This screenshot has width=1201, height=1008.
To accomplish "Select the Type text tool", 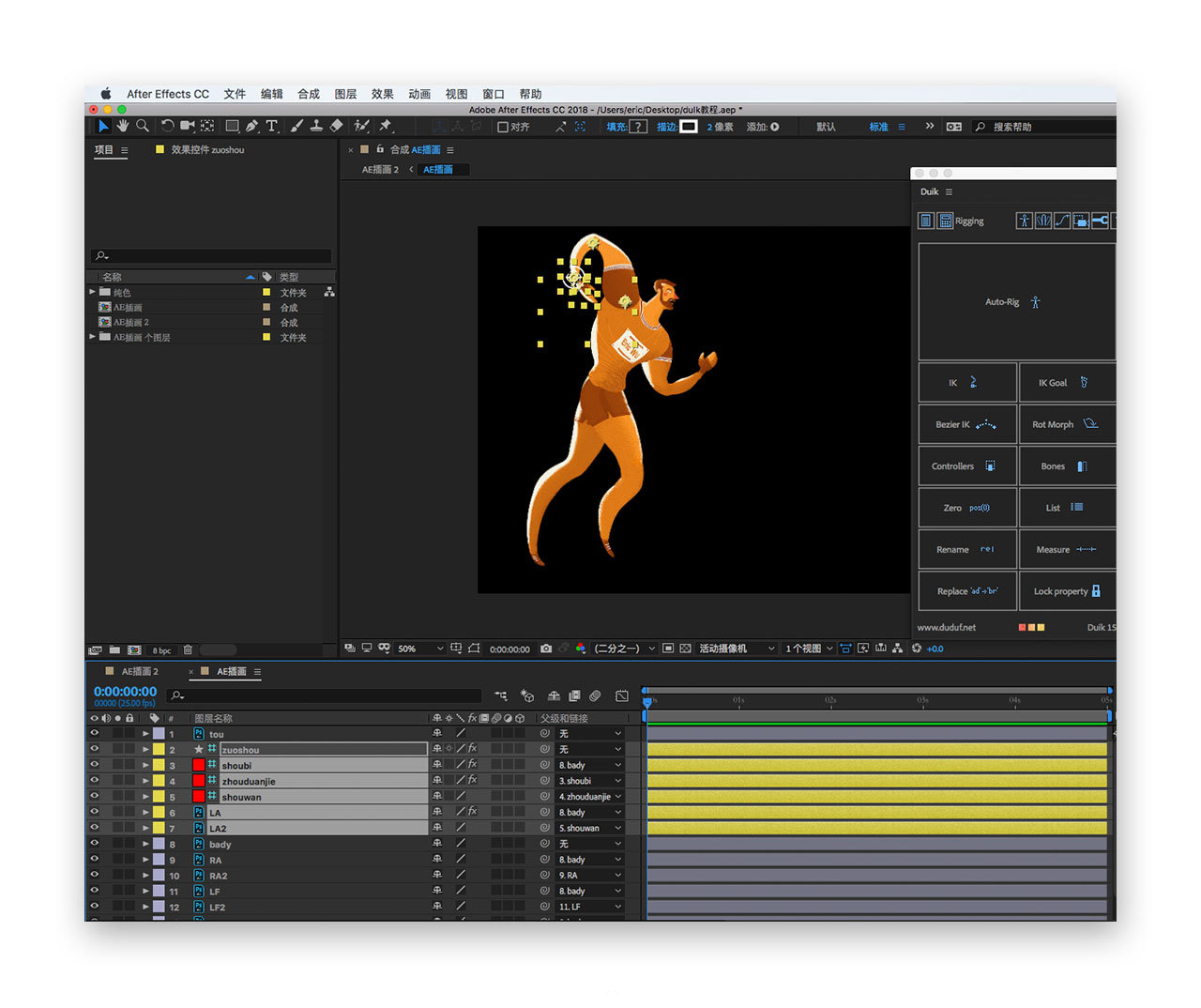I will pos(272,126).
